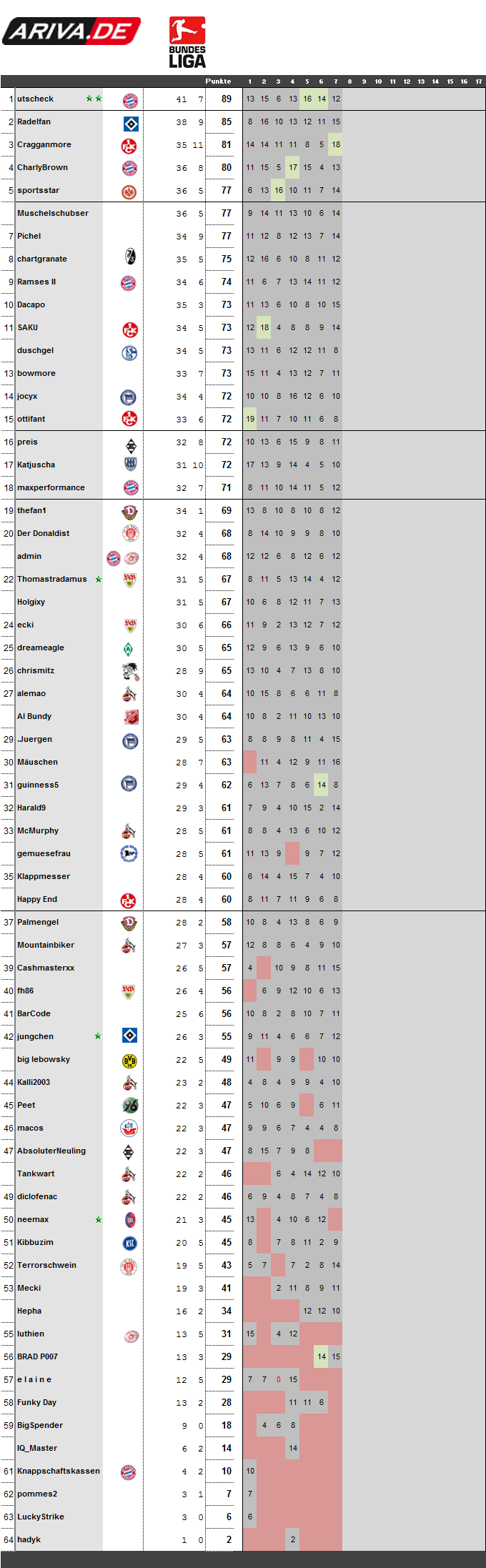Click total points 89 of utscheck
This screenshot has height=1568, width=486.
point(226,99)
